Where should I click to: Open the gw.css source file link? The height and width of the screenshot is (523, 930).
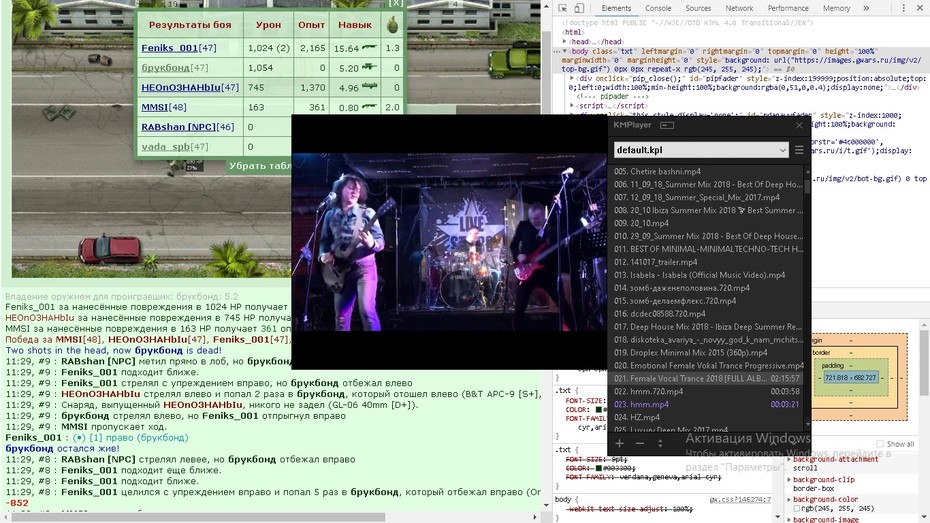tap(740, 500)
